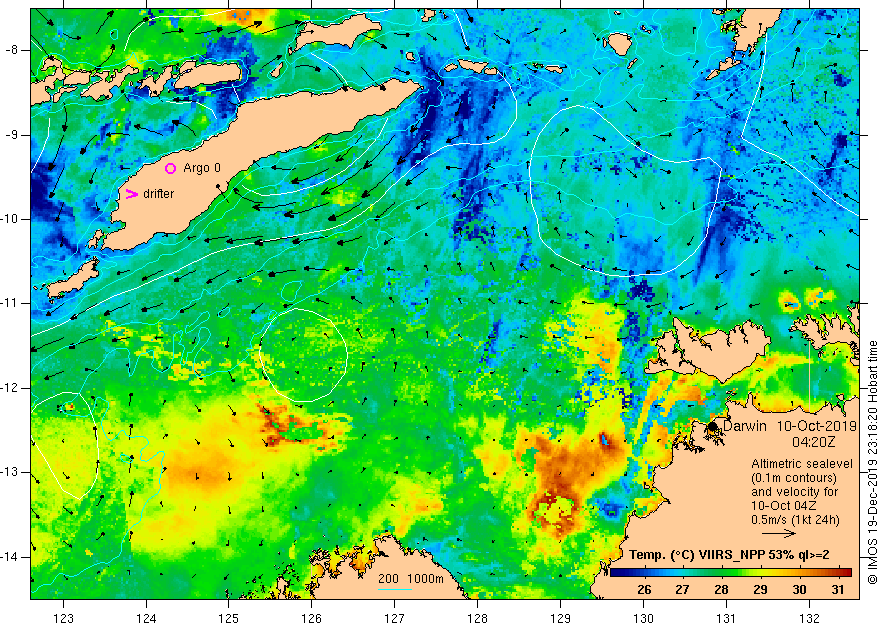This screenshot has height=630, width=880.
Task: Click the -10 latitude axis label
Action: pos(10,219)
